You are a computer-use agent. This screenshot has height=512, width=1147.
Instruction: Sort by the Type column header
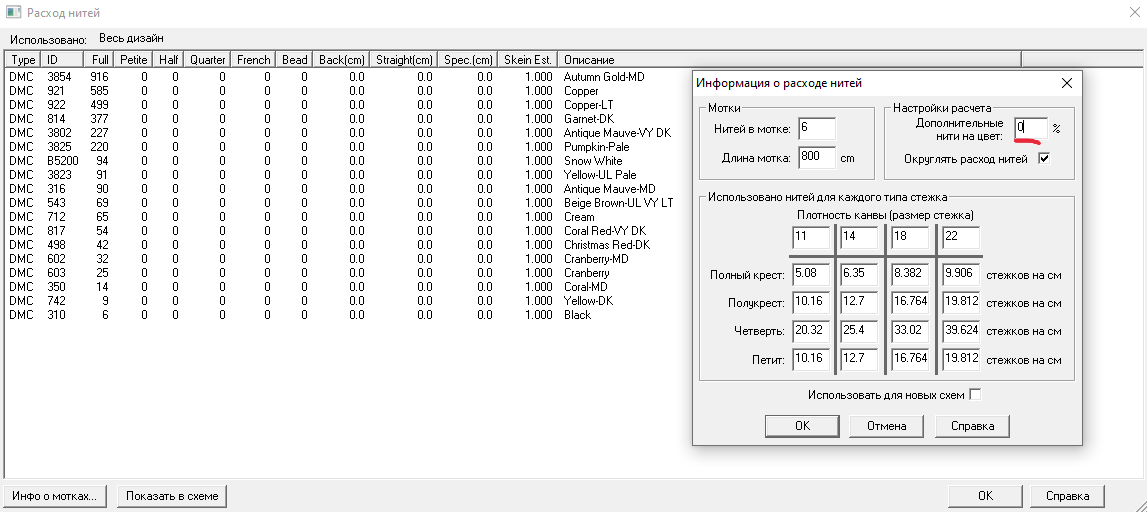[23, 60]
